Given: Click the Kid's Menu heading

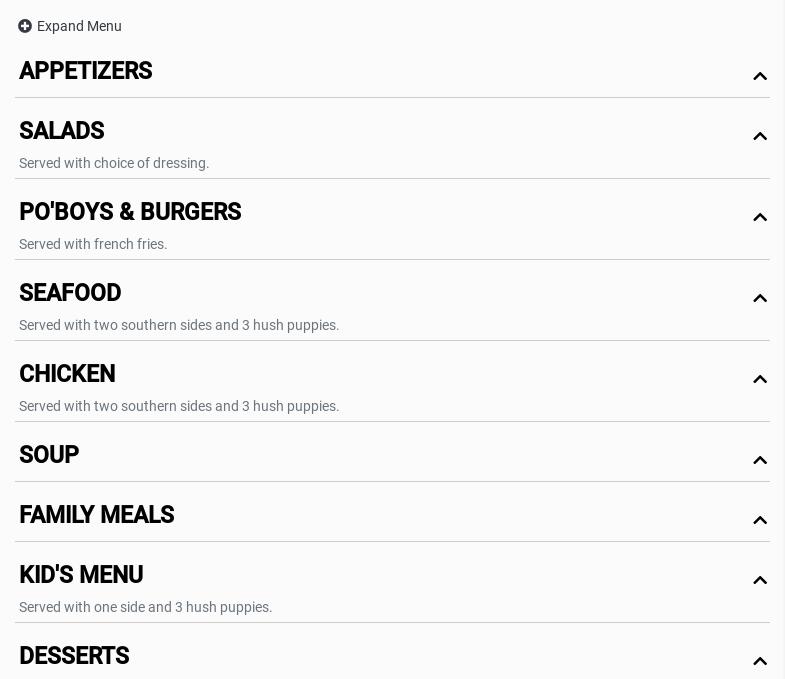Looking at the screenshot, I should [81, 575].
